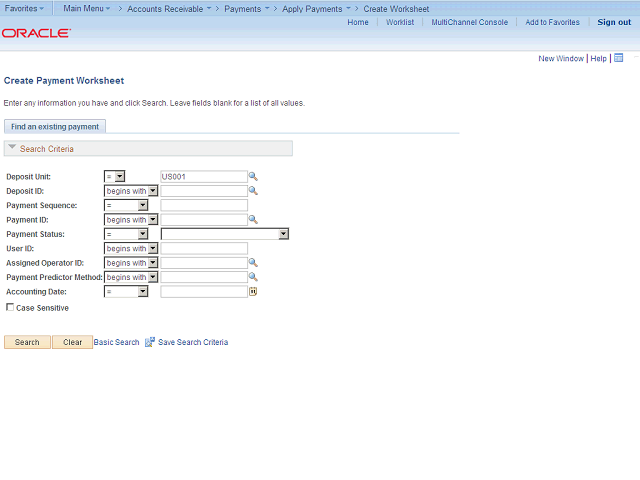Click the Search button
The width and height of the screenshot is (640, 480).
[27, 342]
